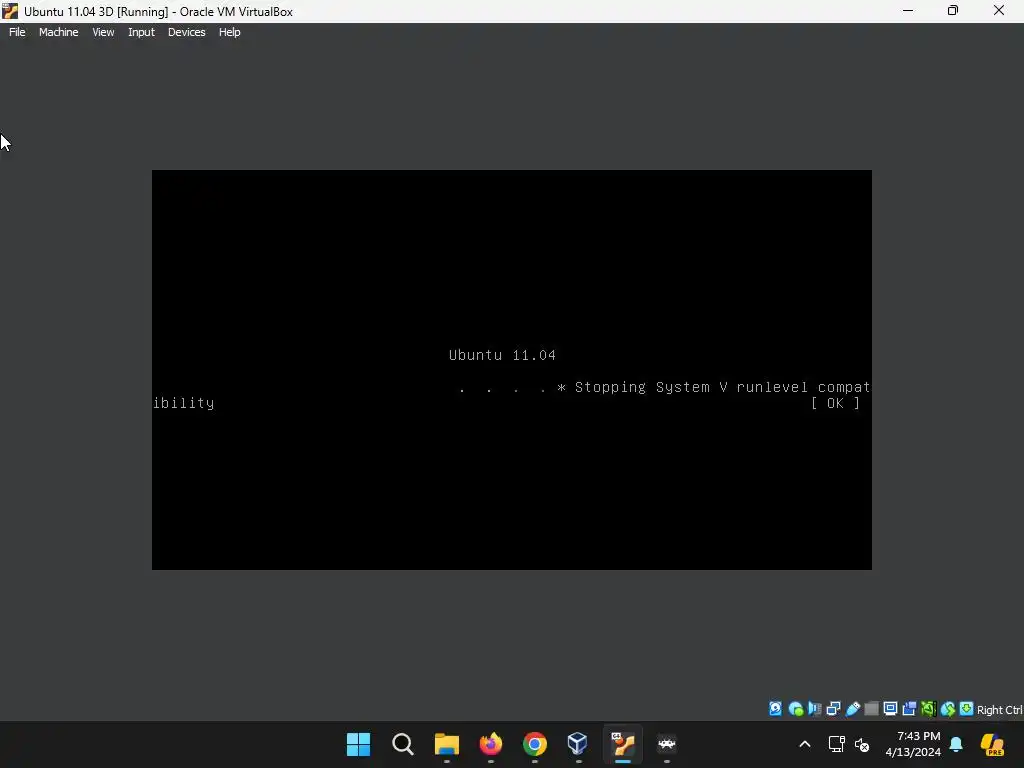The height and width of the screenshot is (768, 1024).
Task: Click the USB devices status icon
Action: (x=852, y=709)
